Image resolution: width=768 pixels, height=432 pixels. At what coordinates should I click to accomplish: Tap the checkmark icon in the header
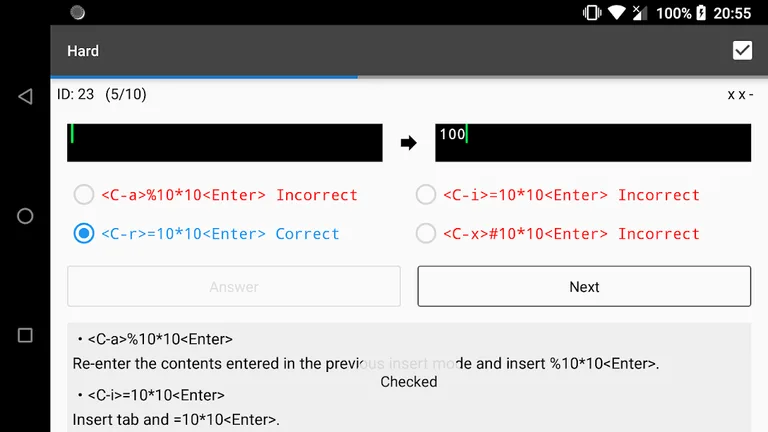coord(742,50)
